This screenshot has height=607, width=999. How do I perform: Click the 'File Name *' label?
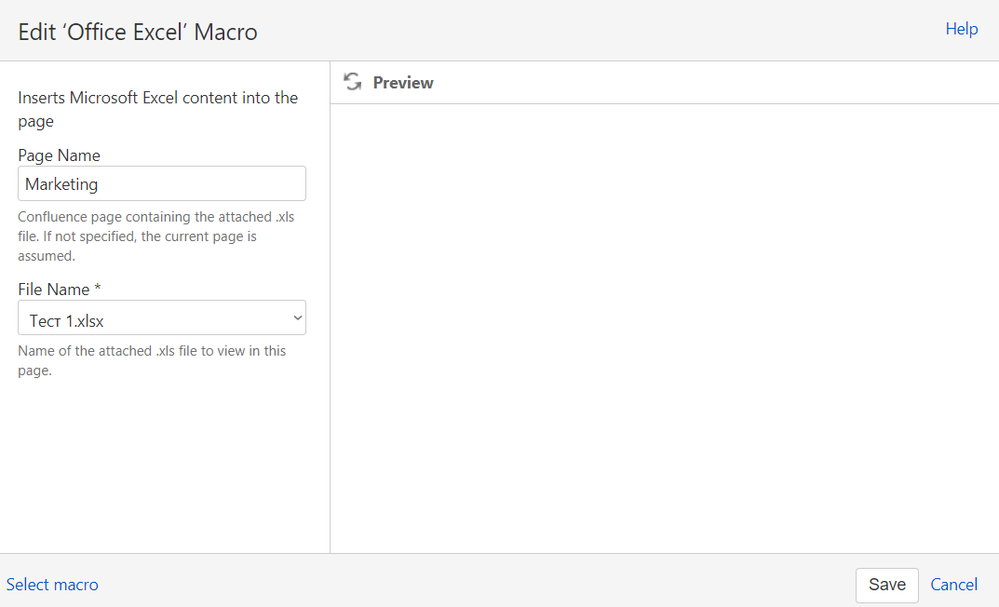pos(59,289)
